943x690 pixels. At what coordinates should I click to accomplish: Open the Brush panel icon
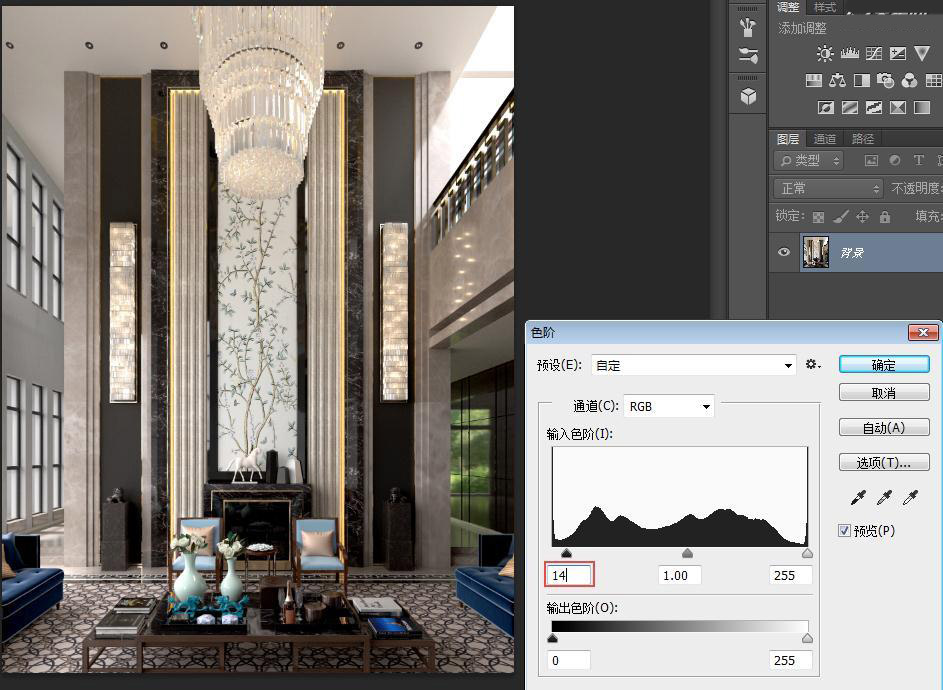[748, 27]
